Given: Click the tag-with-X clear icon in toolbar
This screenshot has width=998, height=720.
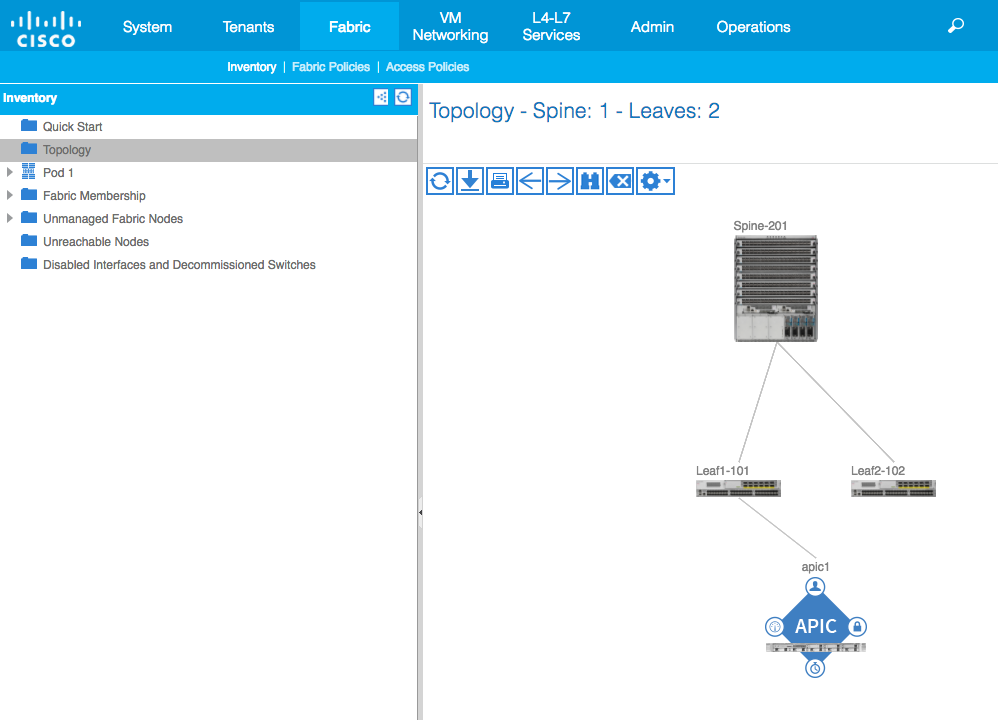Looking at the screenshot, I should [620, 181].
